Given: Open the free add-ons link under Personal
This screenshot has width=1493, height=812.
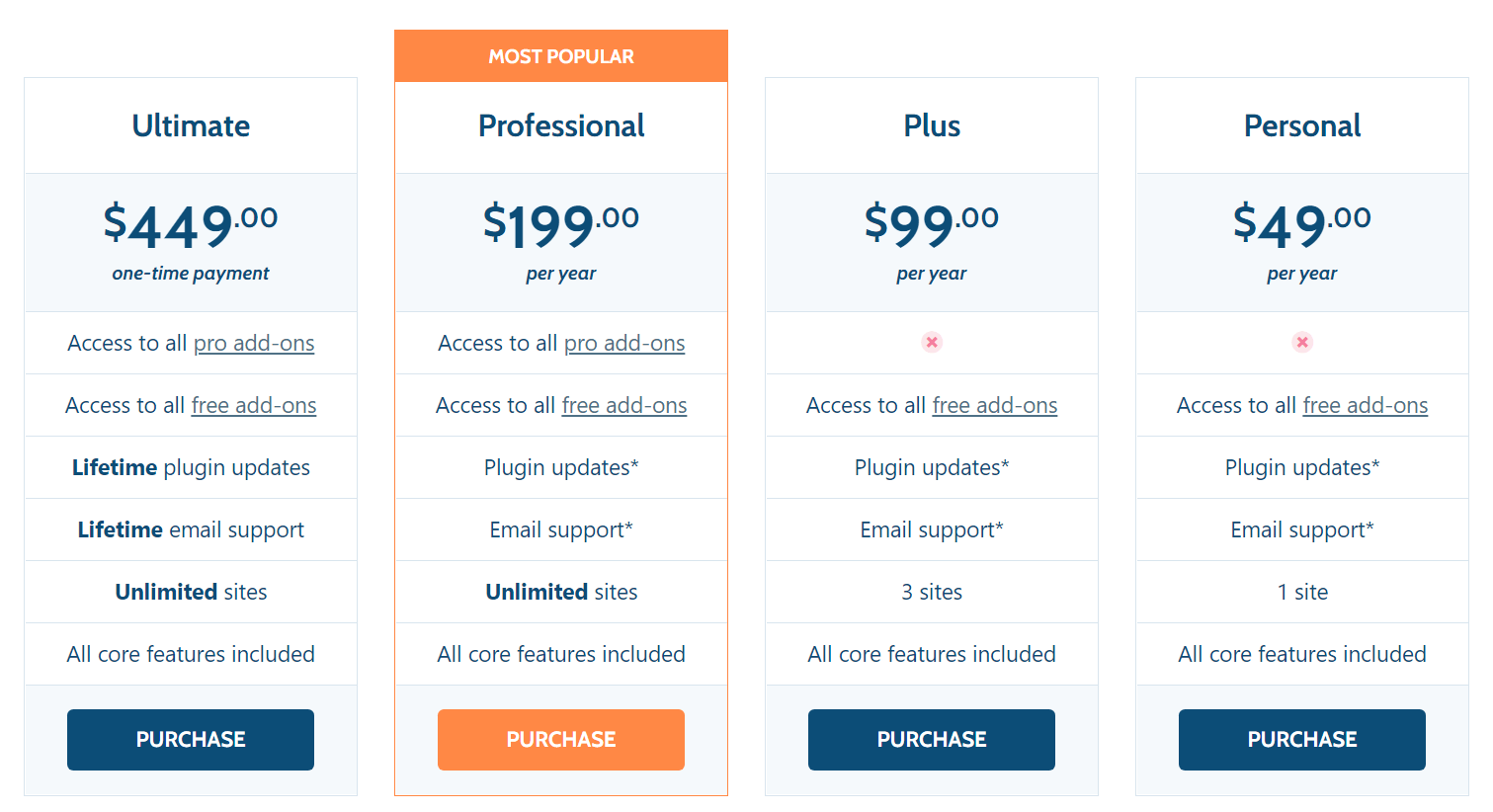Looking at the screenshot, I should tap(1365, 405).
